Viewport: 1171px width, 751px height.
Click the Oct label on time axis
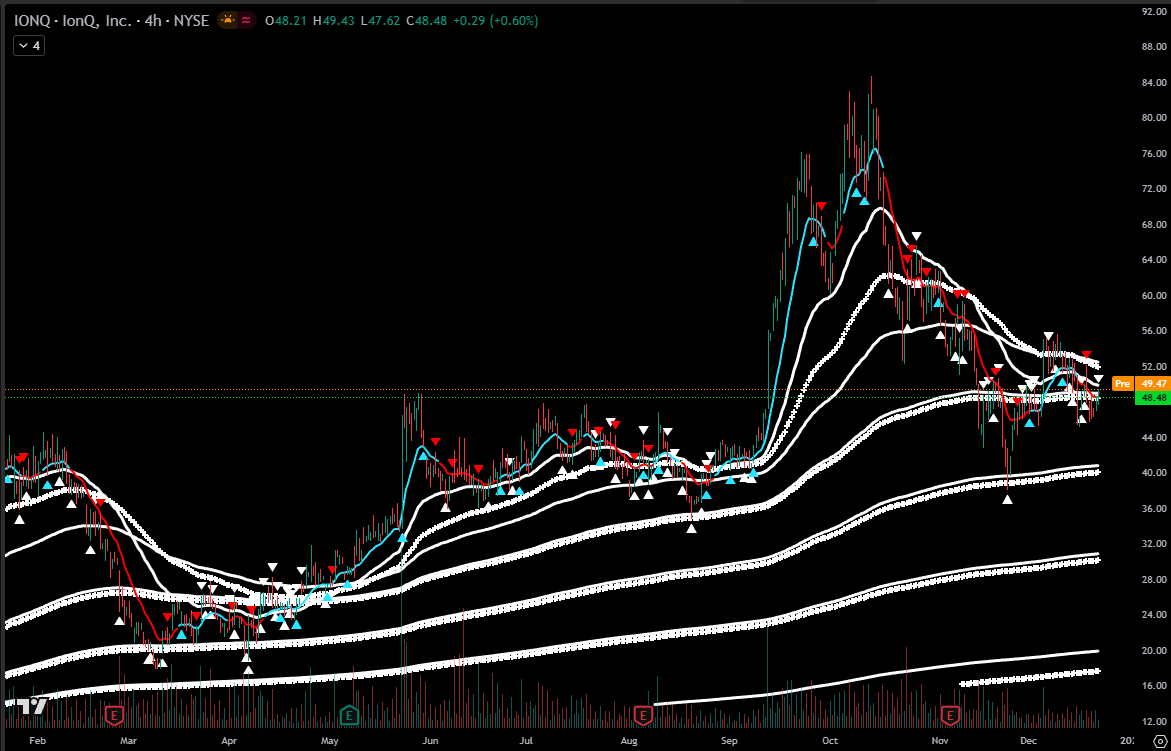click(x=829, y=740)
